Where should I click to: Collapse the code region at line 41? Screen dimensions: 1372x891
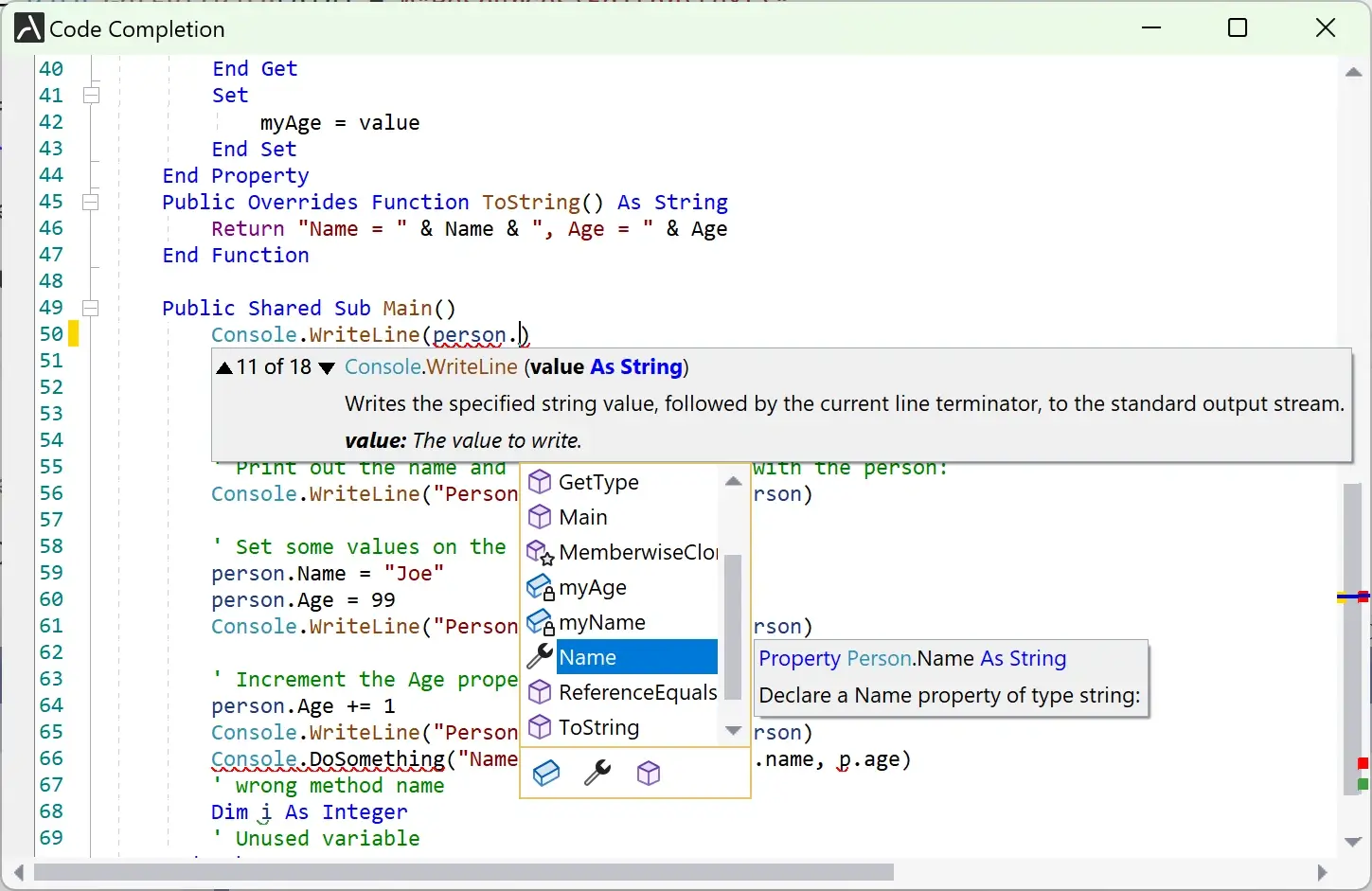coord(91,95)
